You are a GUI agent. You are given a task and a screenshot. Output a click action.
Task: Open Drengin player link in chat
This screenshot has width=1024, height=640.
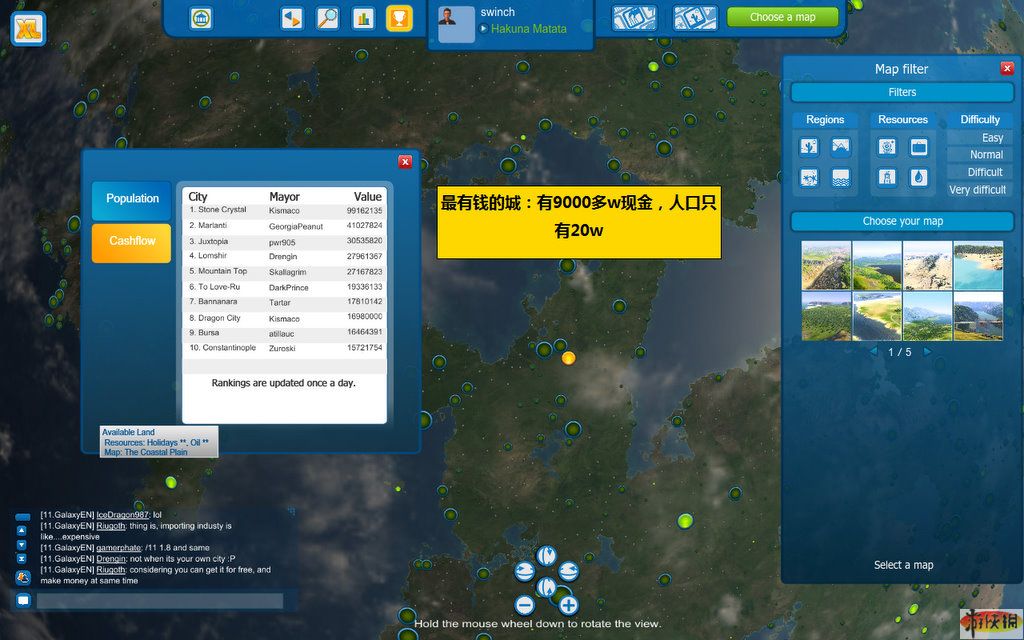click(111, 559)
